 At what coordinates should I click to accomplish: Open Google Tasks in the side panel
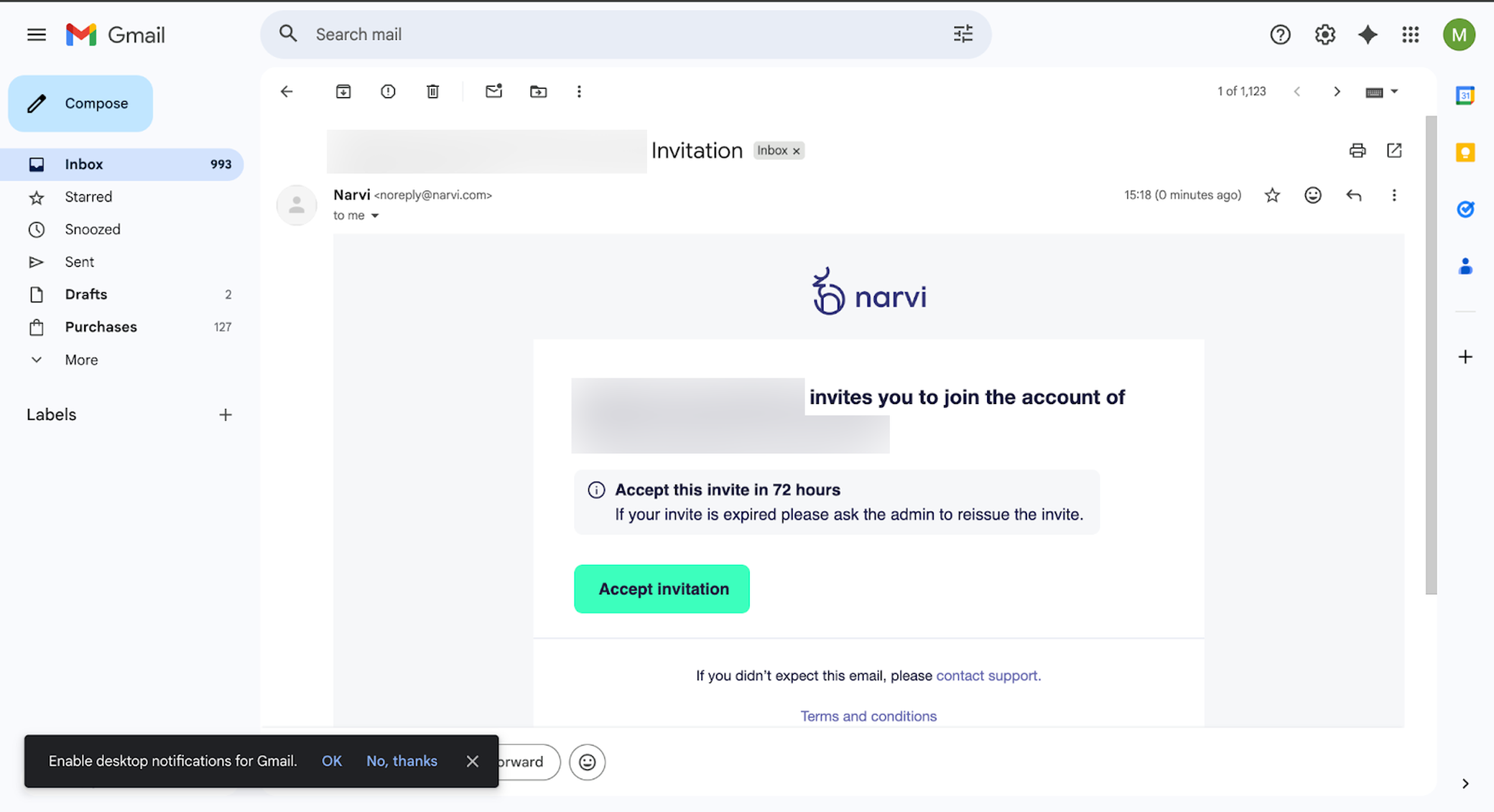[1465, 209]
